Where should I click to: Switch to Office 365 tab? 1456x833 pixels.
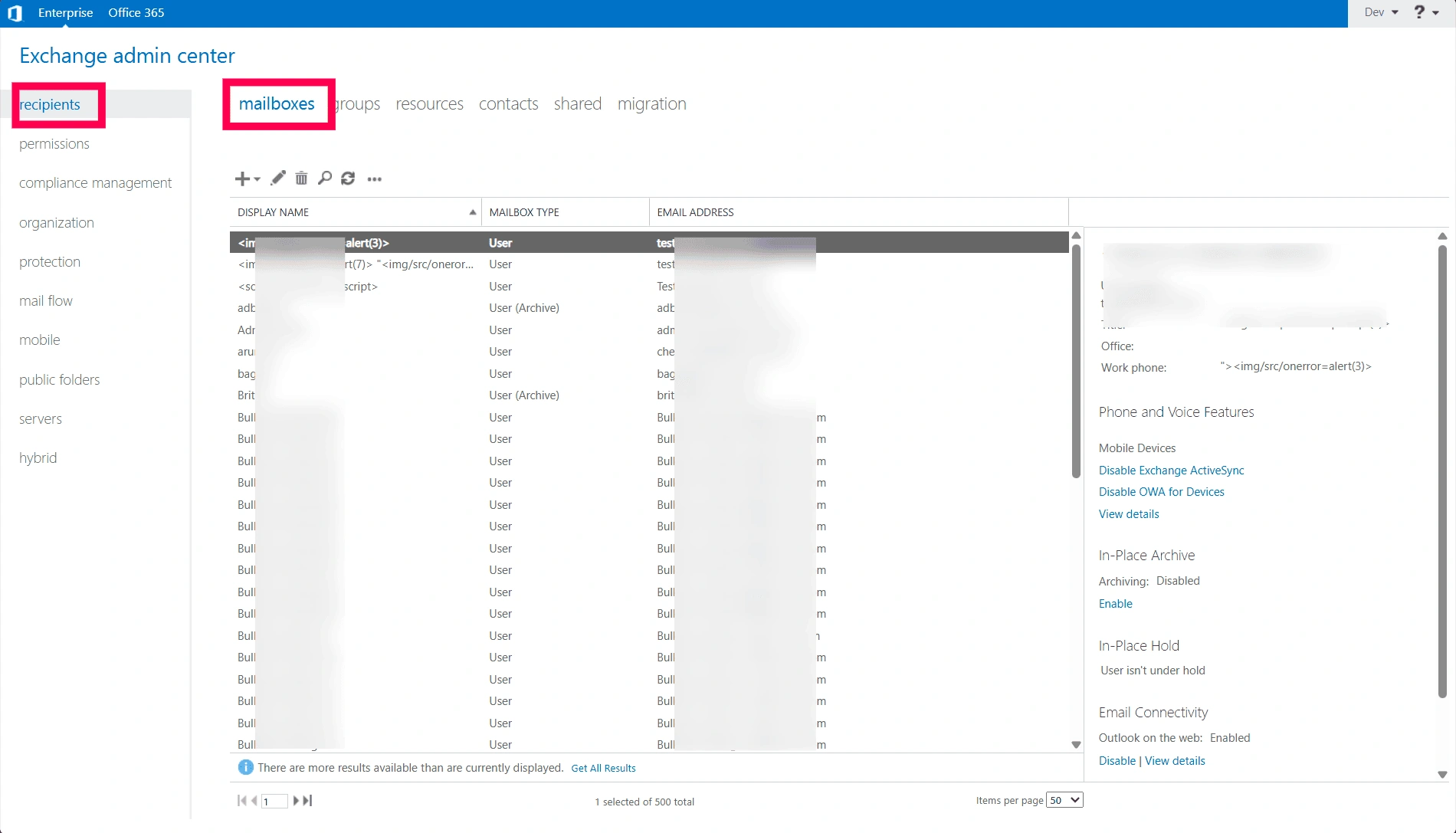136,13
